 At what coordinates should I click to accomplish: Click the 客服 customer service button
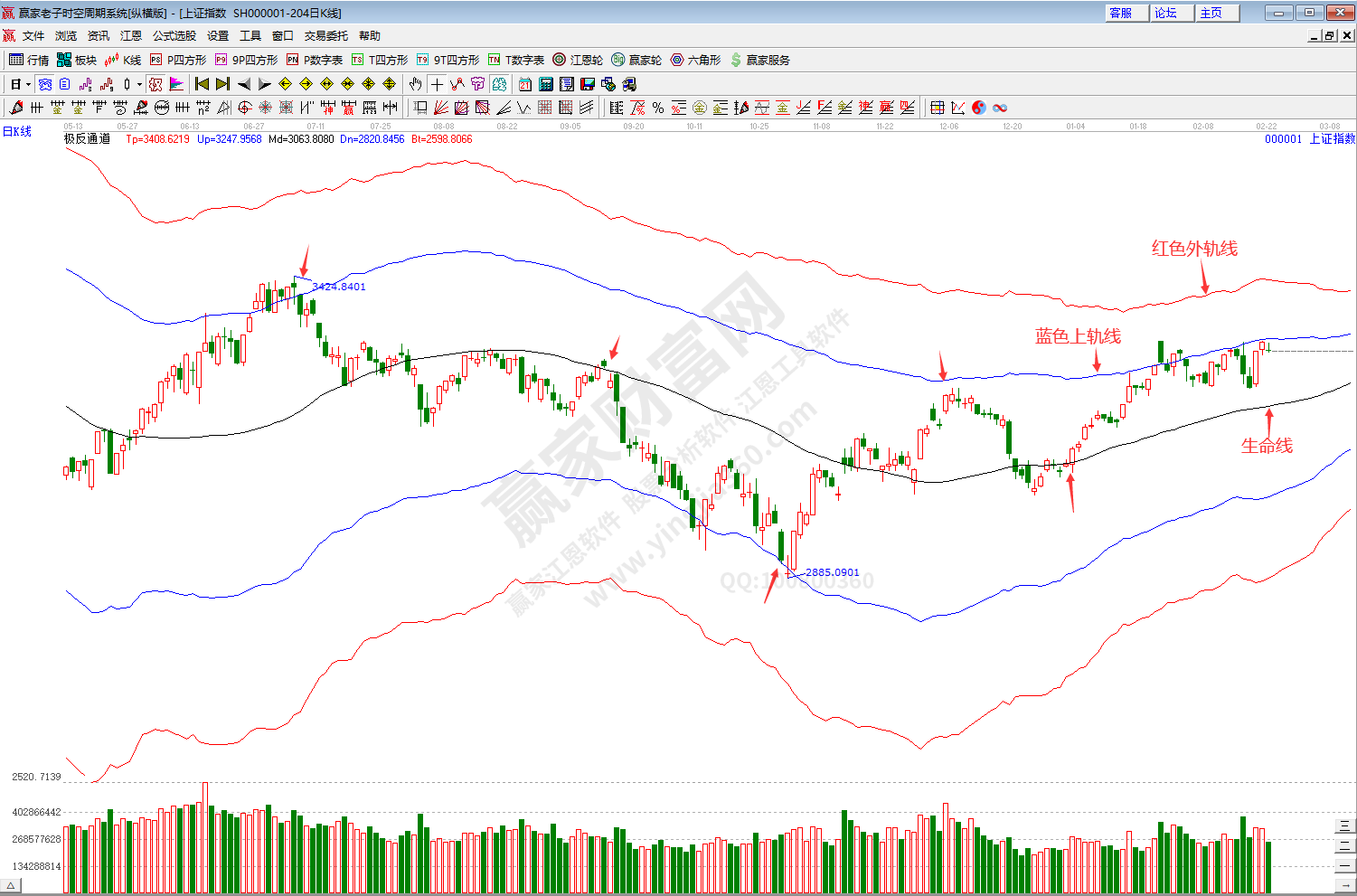(x=1121, y=13)
